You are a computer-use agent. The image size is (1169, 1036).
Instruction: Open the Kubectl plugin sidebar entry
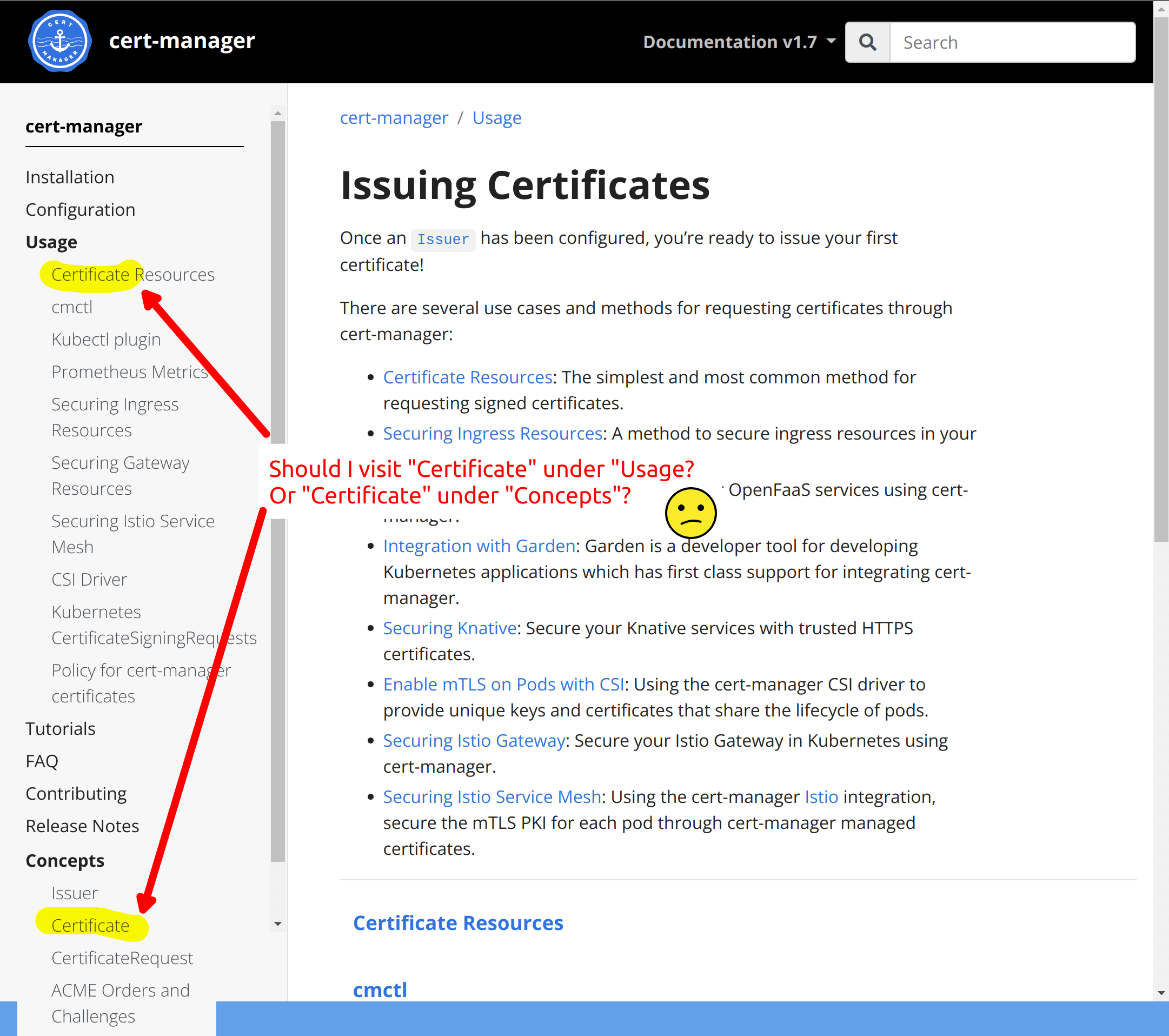click(x=106, y=338)
